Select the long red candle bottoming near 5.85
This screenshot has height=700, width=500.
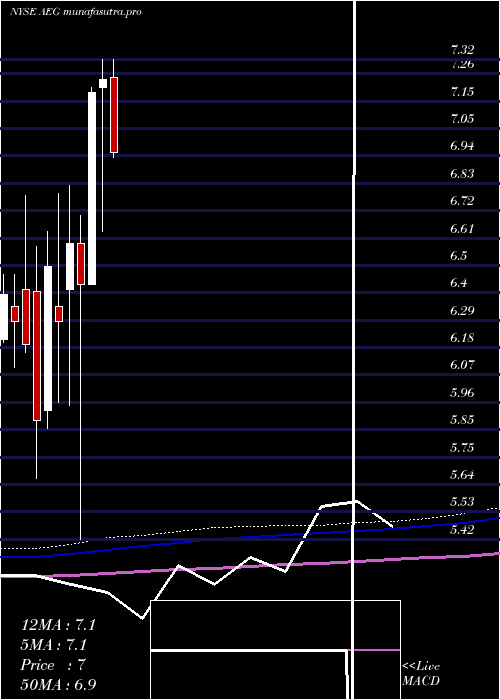tap(37, 356)
